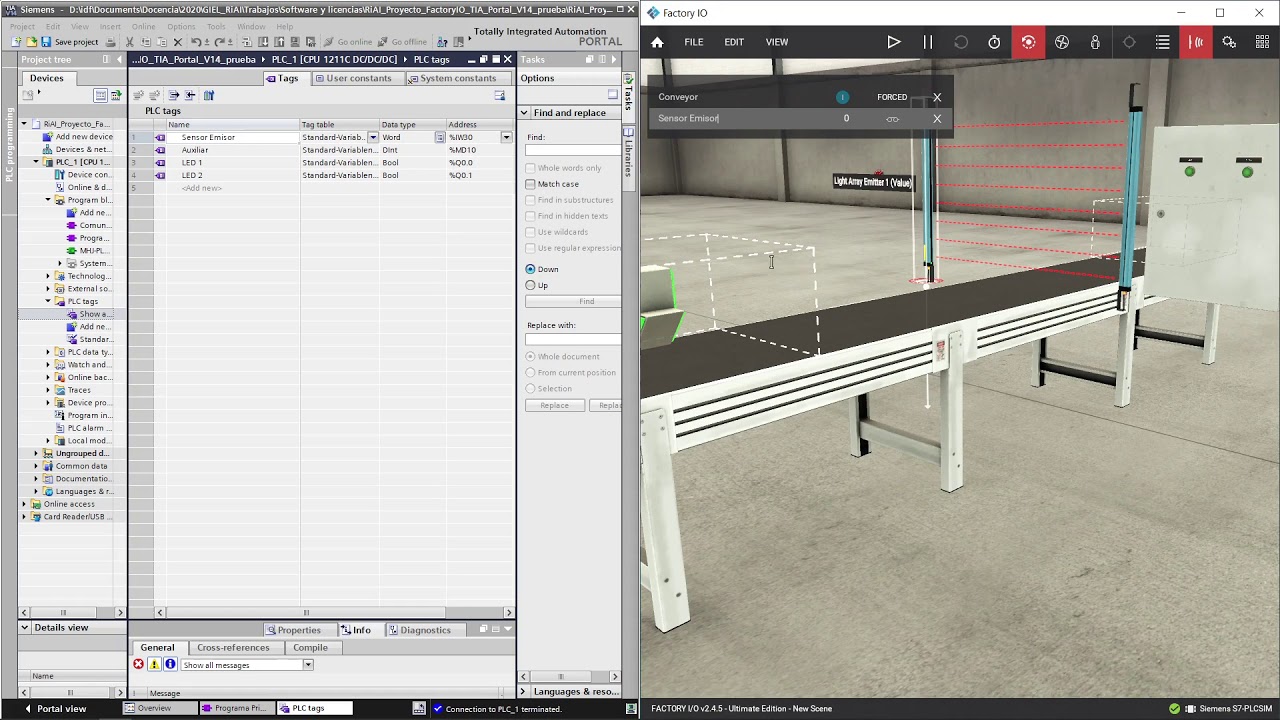This screenshot has height=720, width=1280.
Task: Toggle the orbit camera icon in Factory IO
Action: pyautogui.click(x=1028, y=42)
